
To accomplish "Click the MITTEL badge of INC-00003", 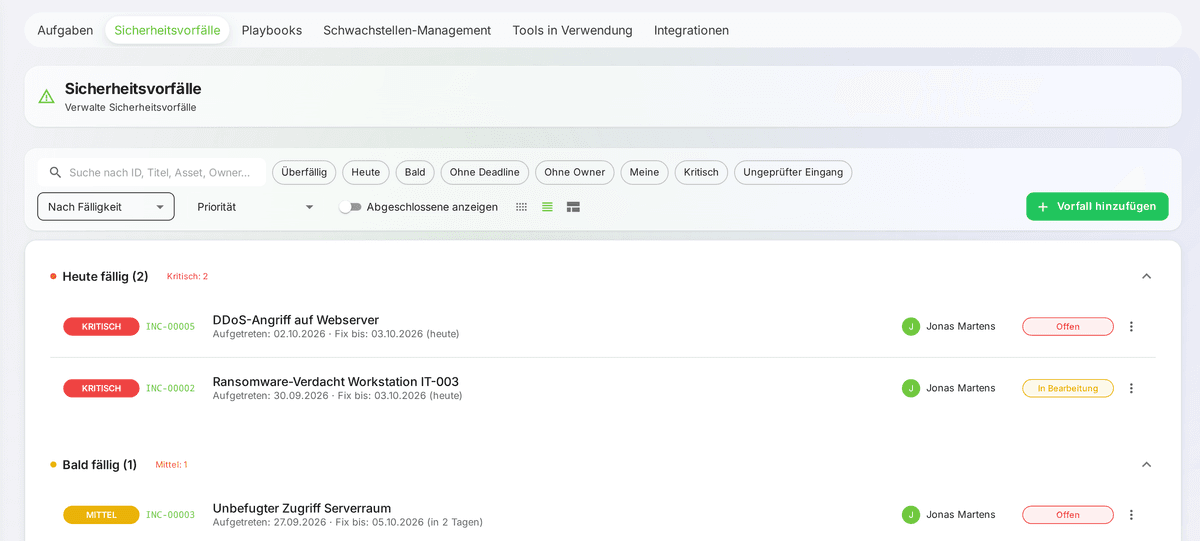I will click(x=101, y=515).
